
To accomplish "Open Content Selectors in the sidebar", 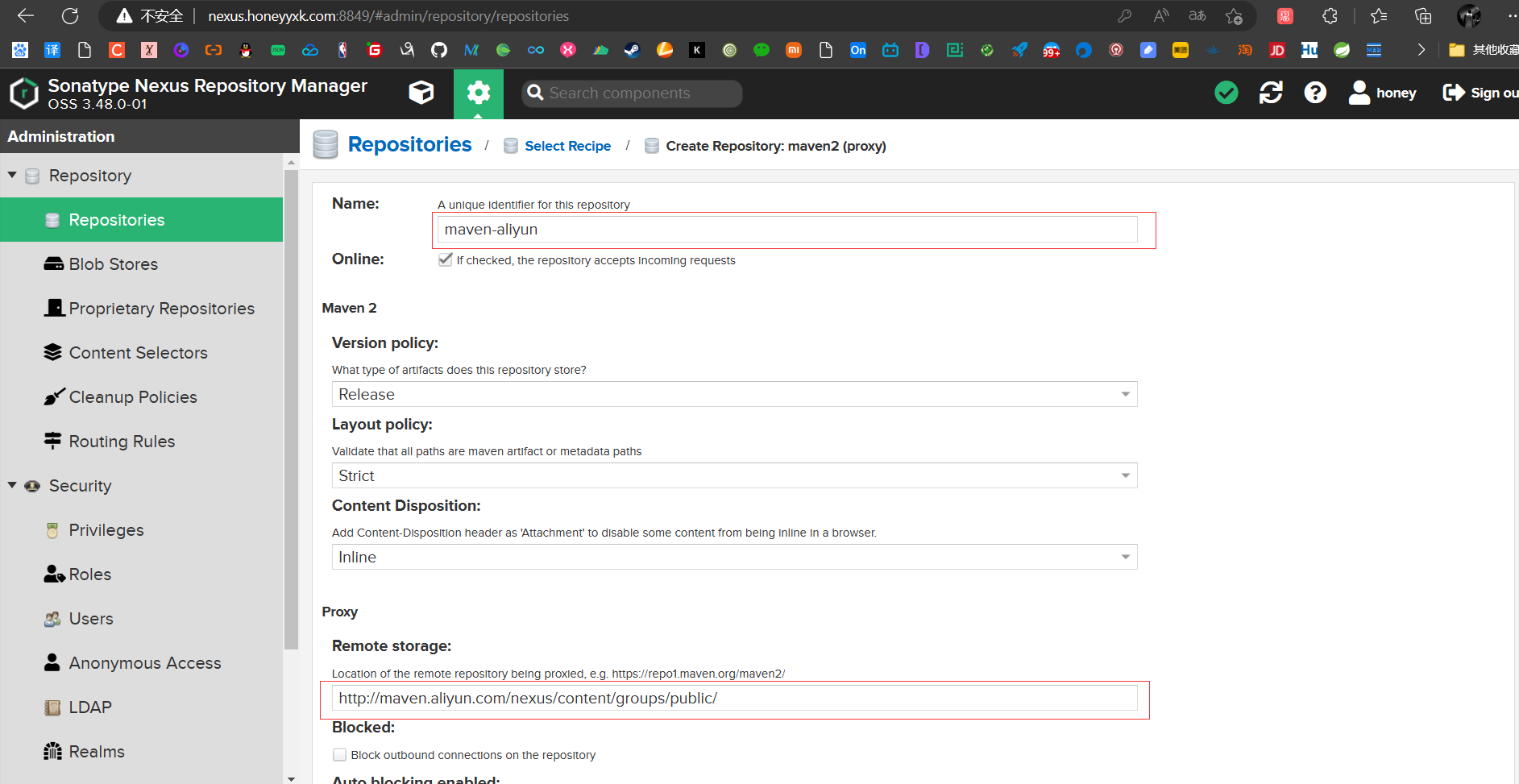I will 141,352.
